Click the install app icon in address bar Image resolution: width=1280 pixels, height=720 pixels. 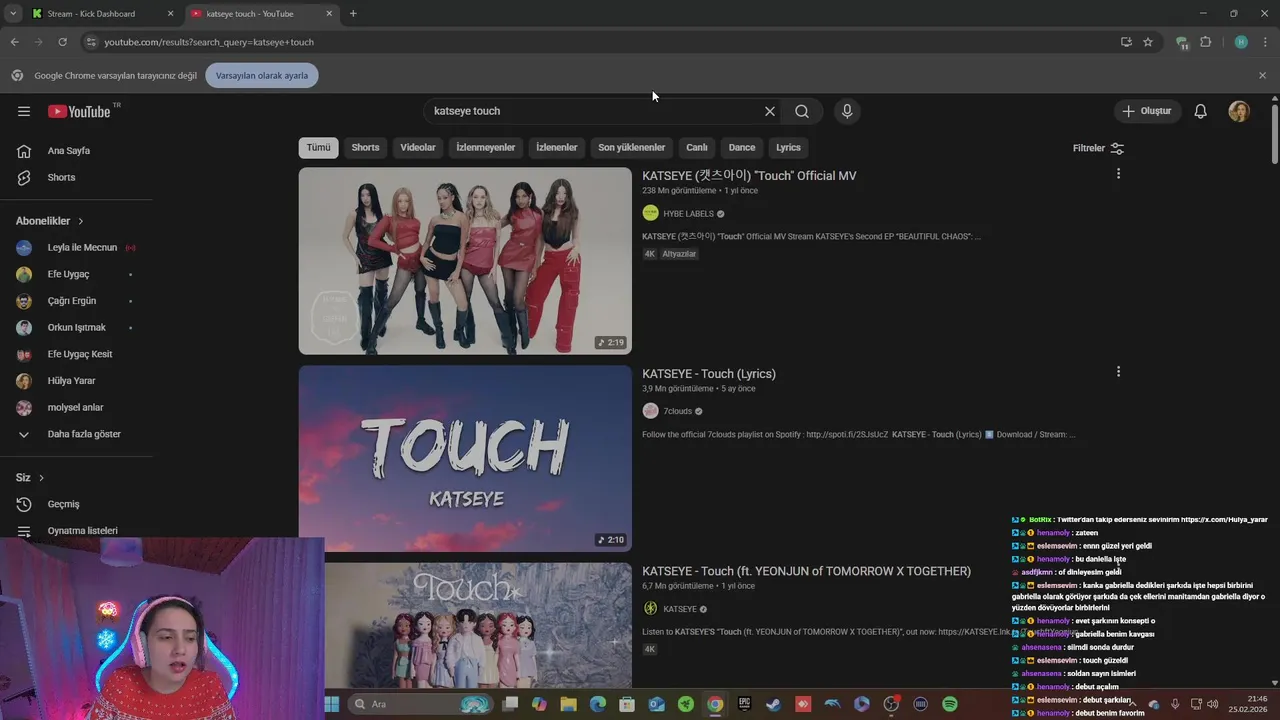pyautogui.click(x=1126, y=42)
